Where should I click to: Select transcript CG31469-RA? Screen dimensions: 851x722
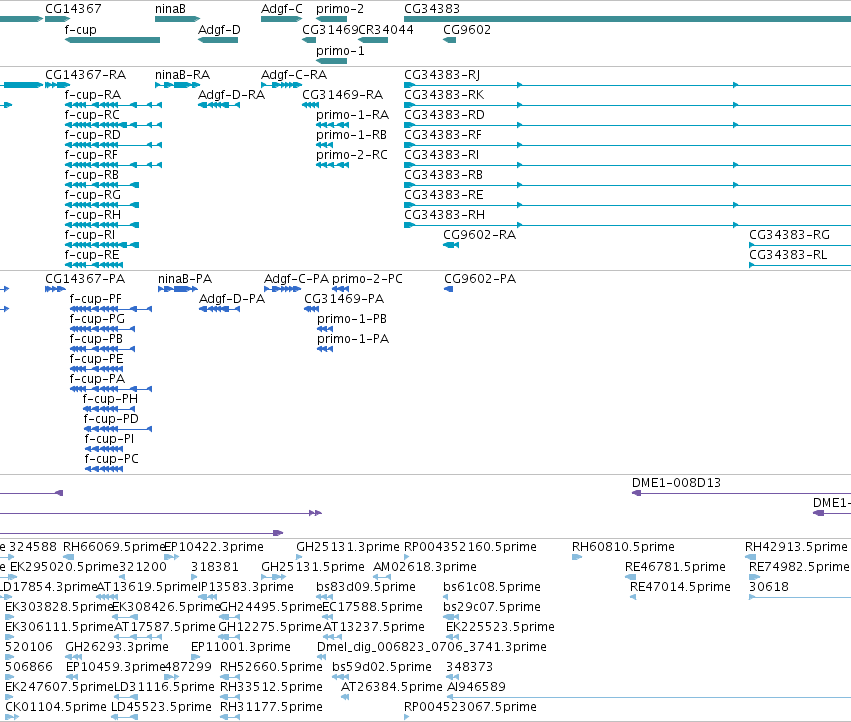coord(342,94)
